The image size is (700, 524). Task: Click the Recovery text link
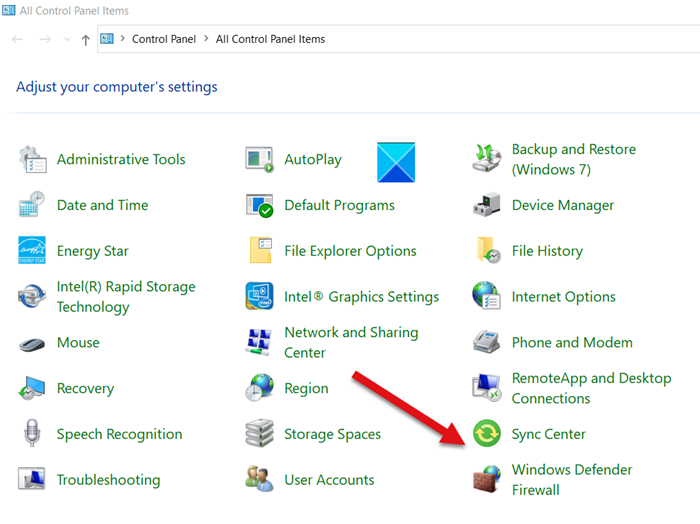[x=85, y=388]
